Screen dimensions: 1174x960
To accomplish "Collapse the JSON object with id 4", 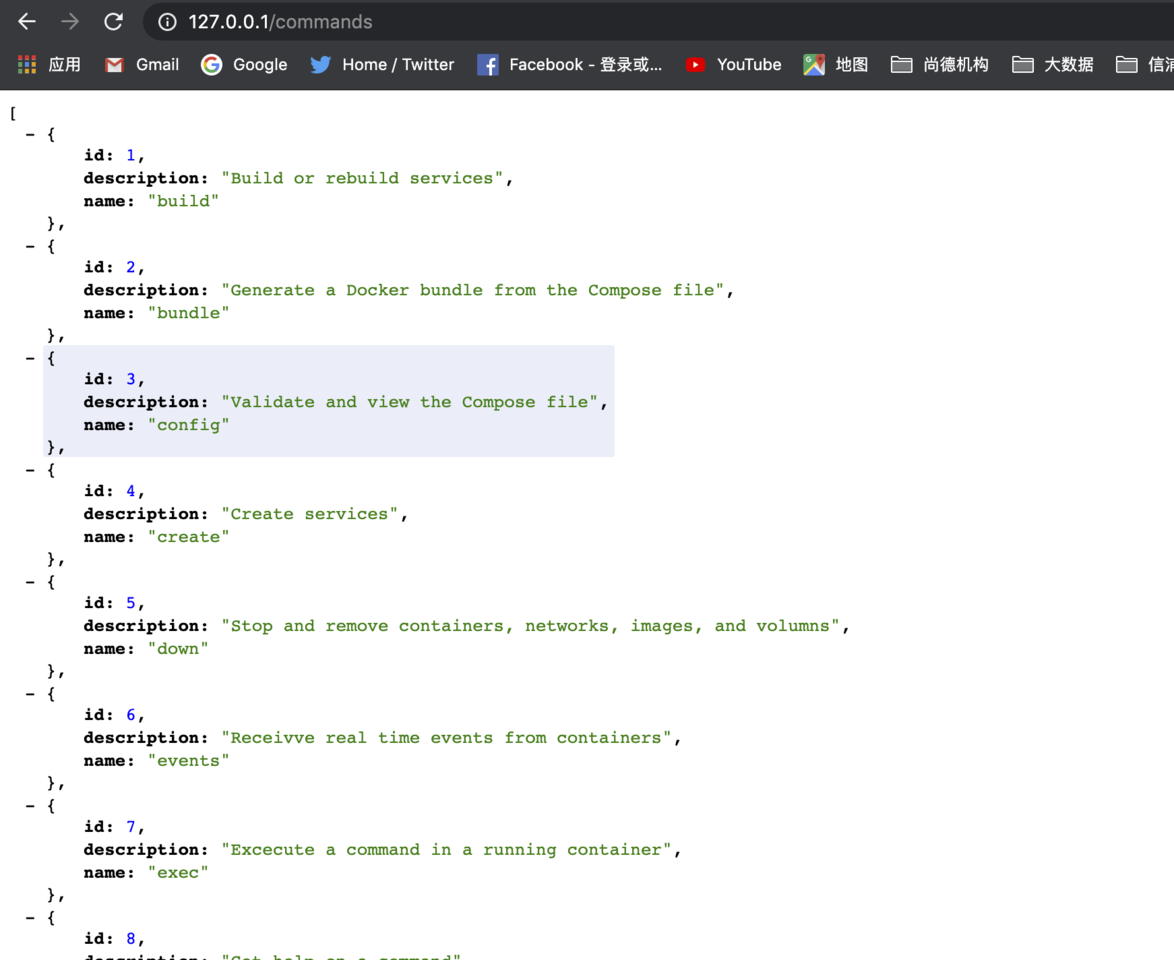I will 30,470.
